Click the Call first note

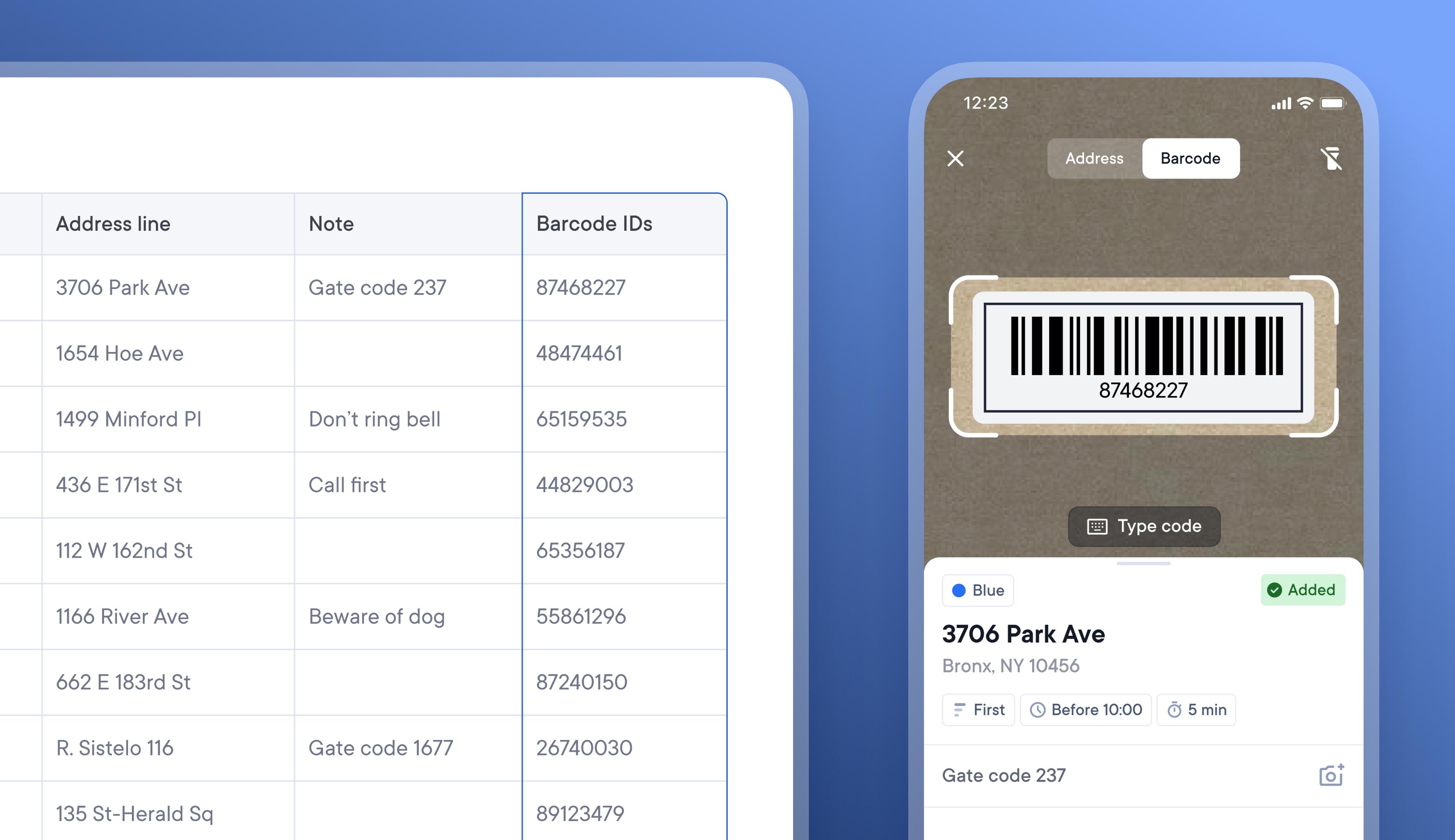(x=408, y=485)
